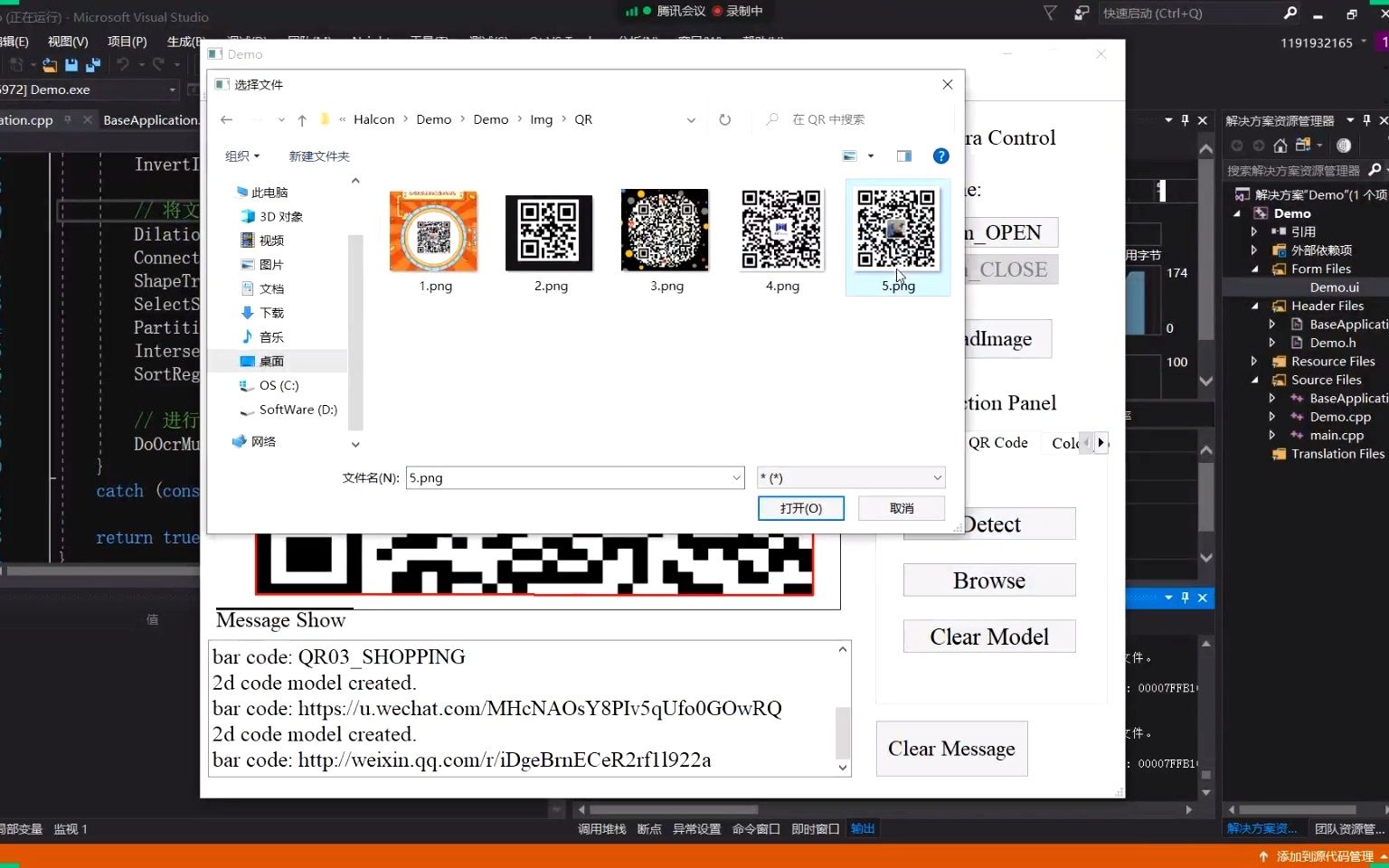Open the Demo.exe process dropdown

point(172,90)
